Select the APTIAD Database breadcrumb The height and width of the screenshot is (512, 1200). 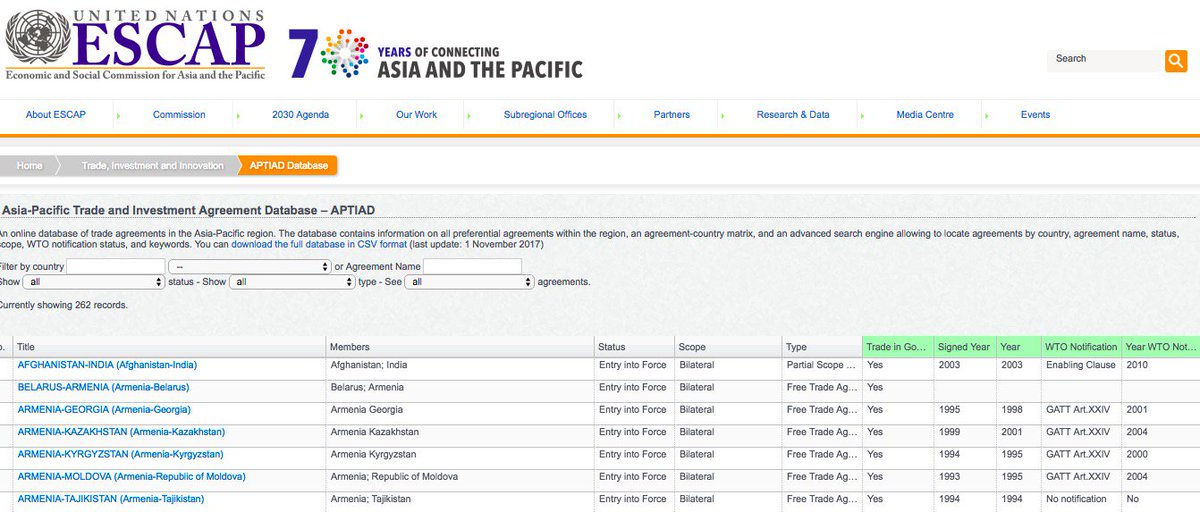click(289, 166)
